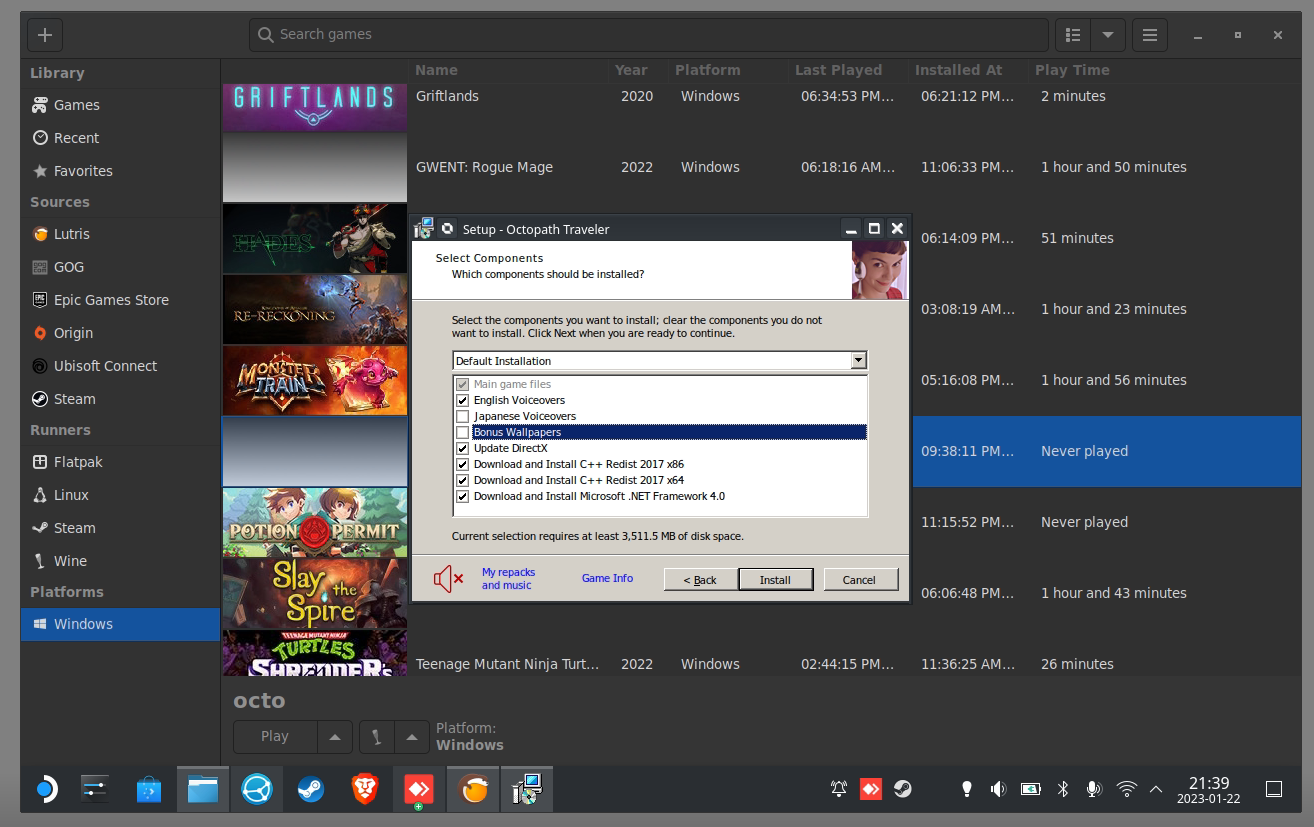Click the Search games field
This screenshot has width=1314, height=827.
point(648,35)
